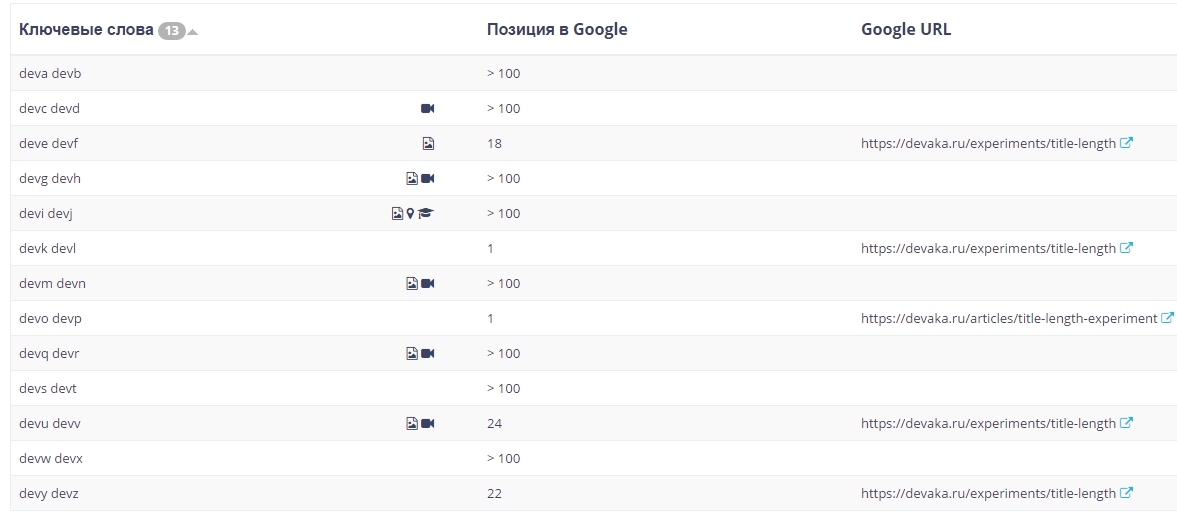Sort by Позиция в Google column header
Viewport: 1177px width, 522px height.
pos(557,29)
